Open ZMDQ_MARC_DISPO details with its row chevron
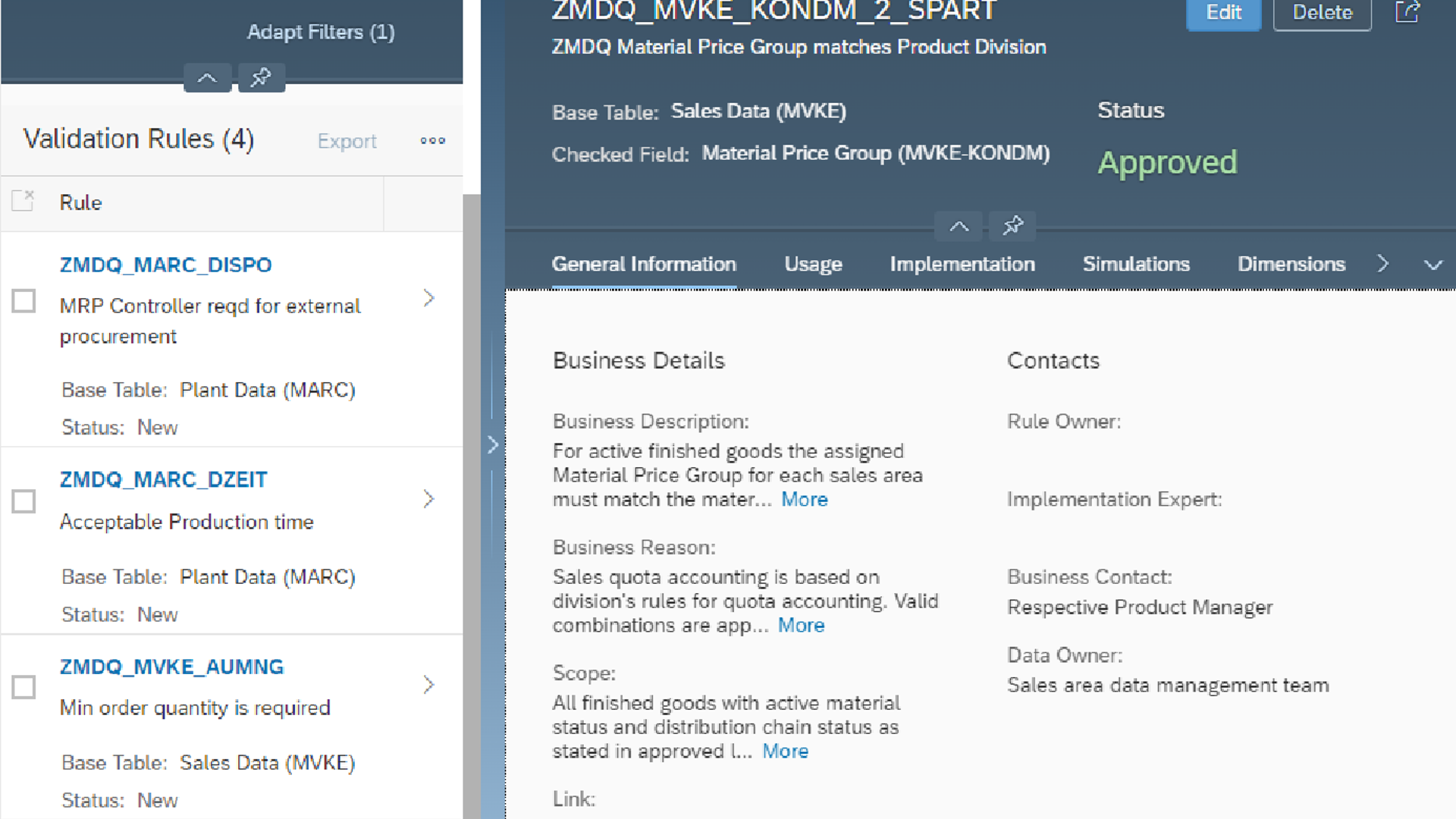Viewport: 1456px width, 819px height. [428, 298]
